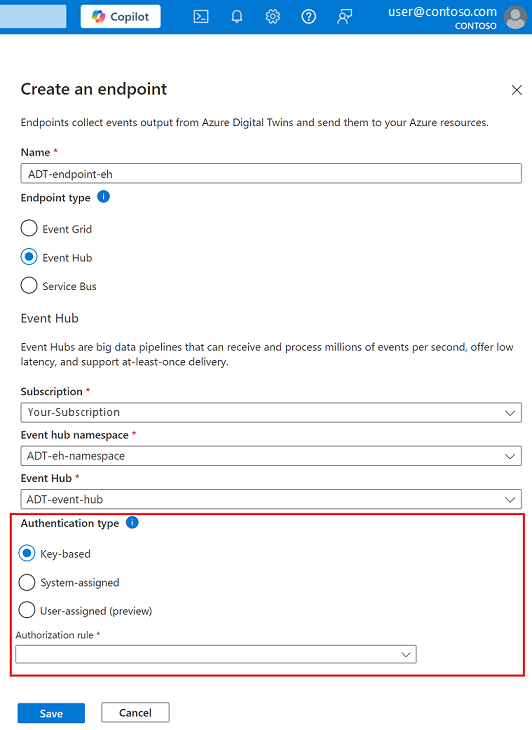The width and height of the screenshot is (532, 730).
Task: Open the Event Hub dropdown list
Action: point(271,499)
